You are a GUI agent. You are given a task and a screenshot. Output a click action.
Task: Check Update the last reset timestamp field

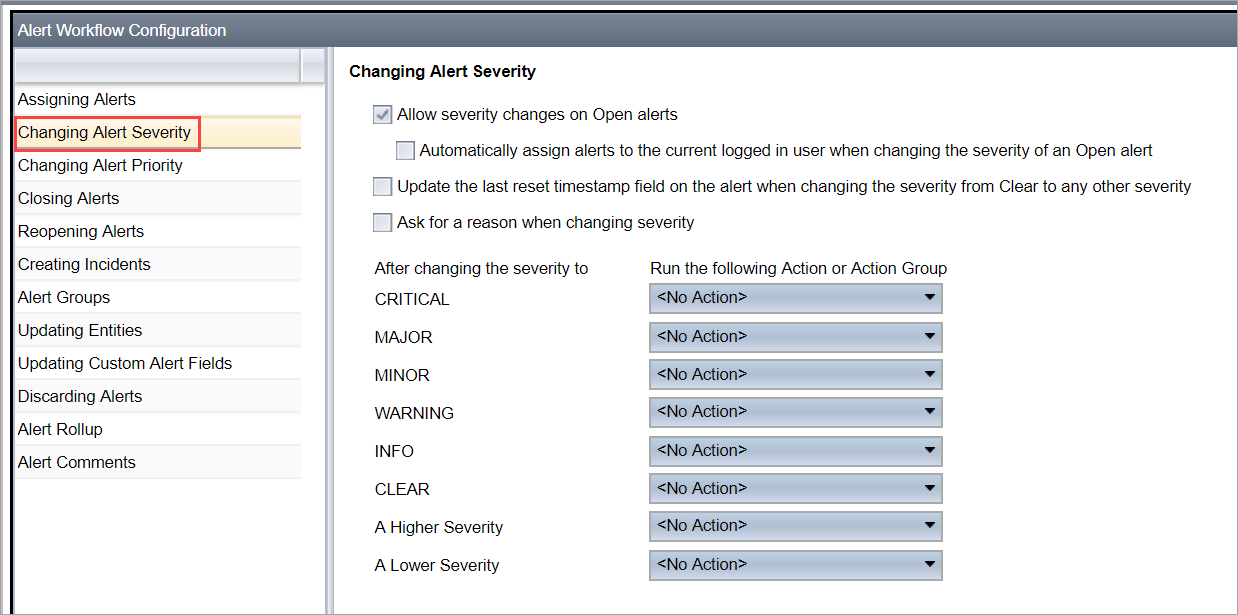(382, 187)
